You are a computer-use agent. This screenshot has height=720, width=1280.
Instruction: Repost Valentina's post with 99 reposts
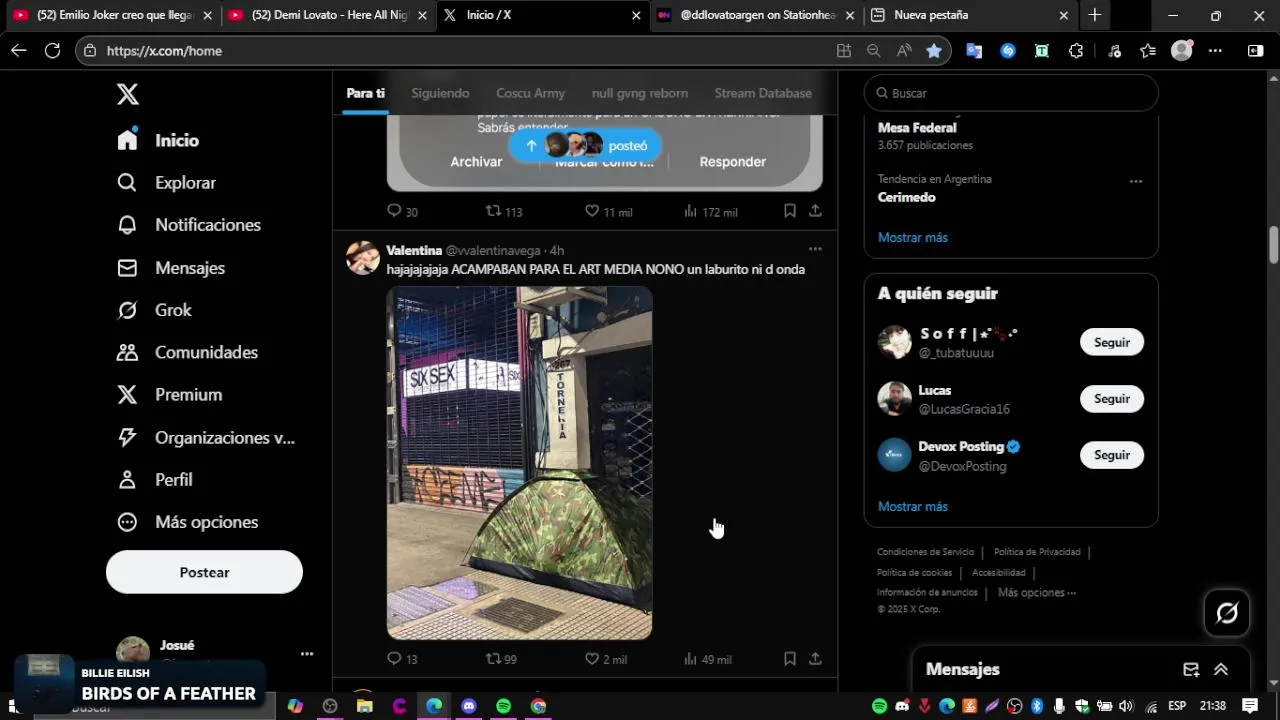[x=501, y=659]
